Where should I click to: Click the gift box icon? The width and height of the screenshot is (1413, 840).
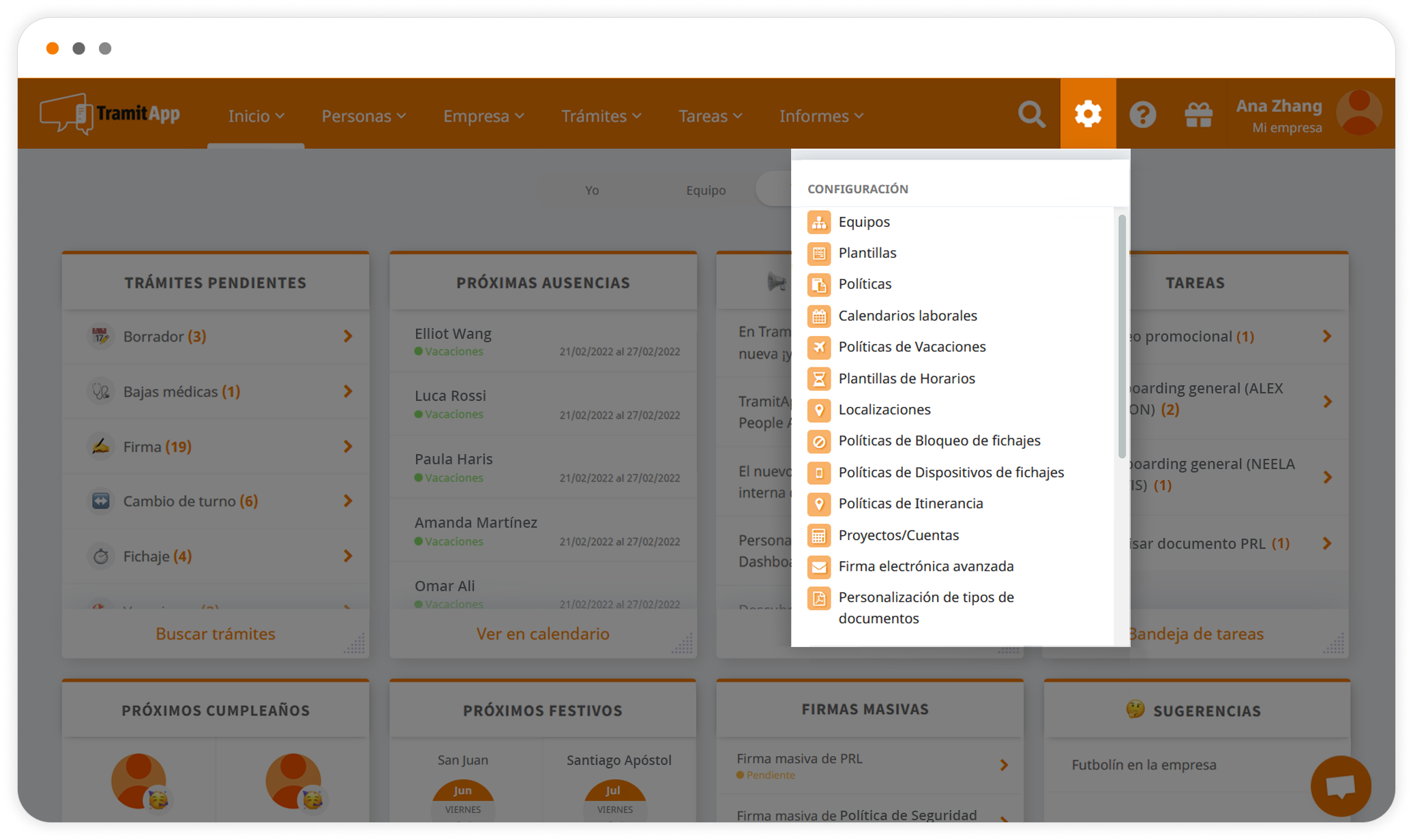(1198, 115)
